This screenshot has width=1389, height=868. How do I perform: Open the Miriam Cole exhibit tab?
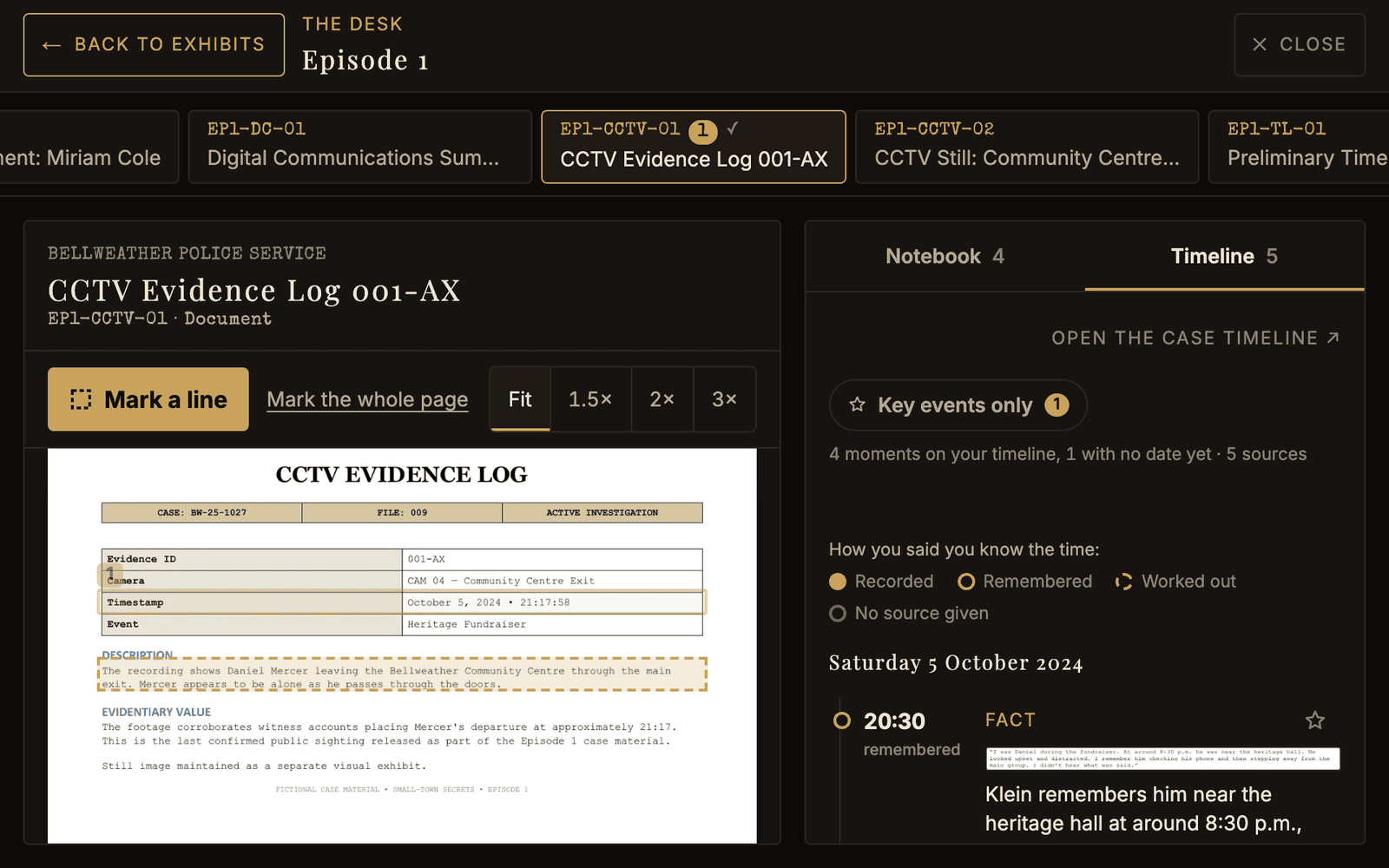[89, 147]
